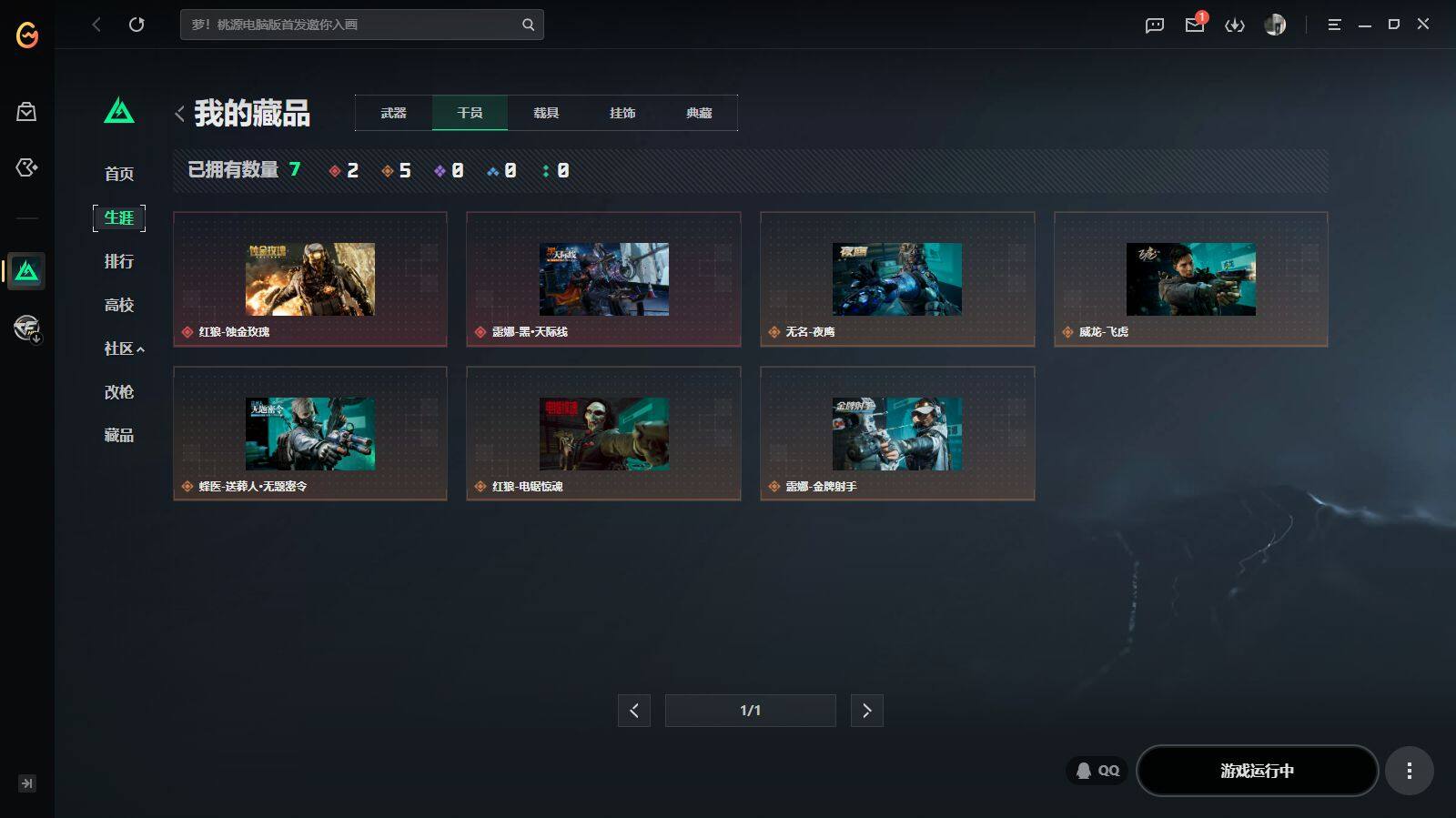
Task: Open the 露娜-黑•天际线 operator card
Action: 603,279
